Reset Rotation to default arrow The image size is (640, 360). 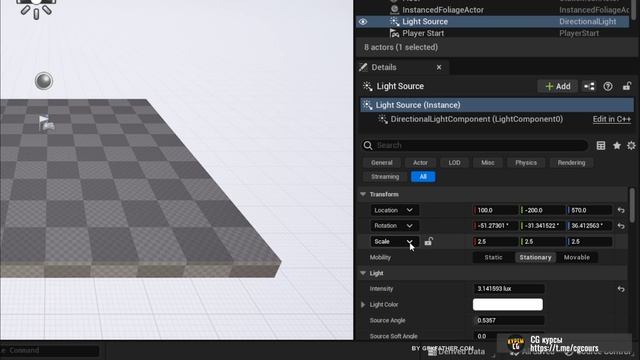621,226
